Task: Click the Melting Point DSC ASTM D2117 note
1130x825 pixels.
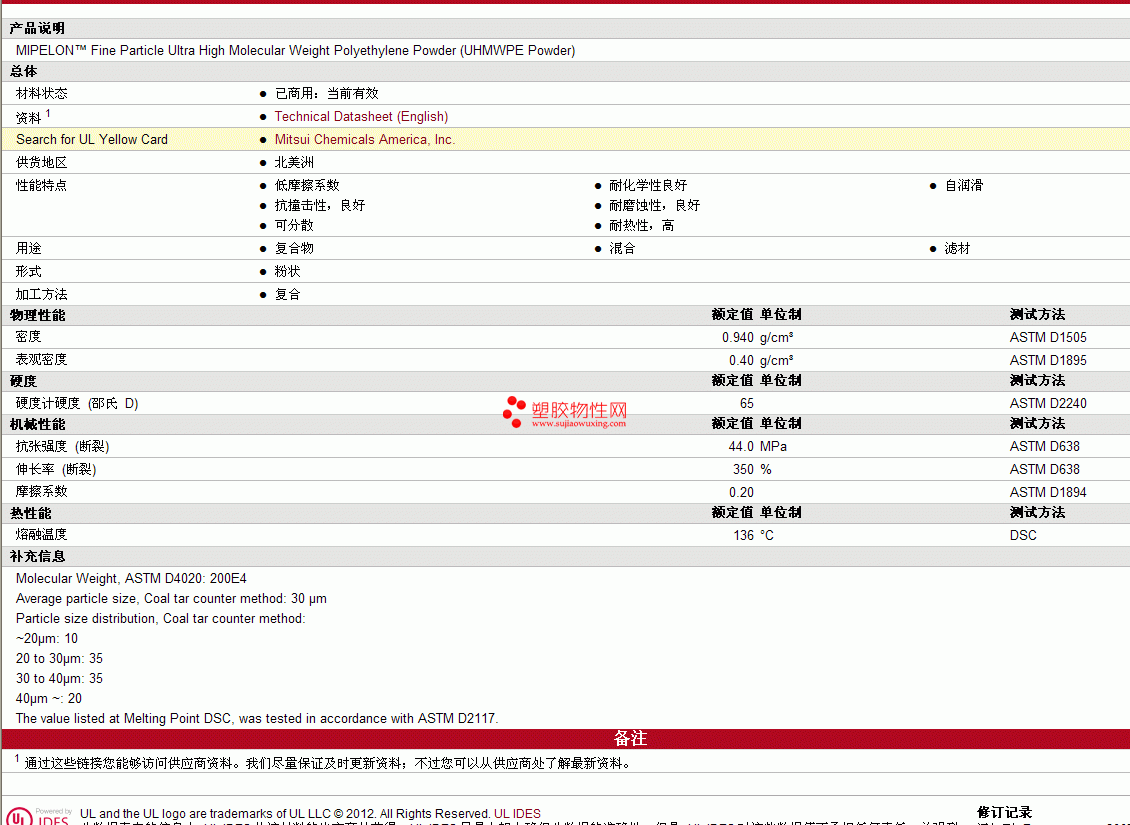Action: 257,718
